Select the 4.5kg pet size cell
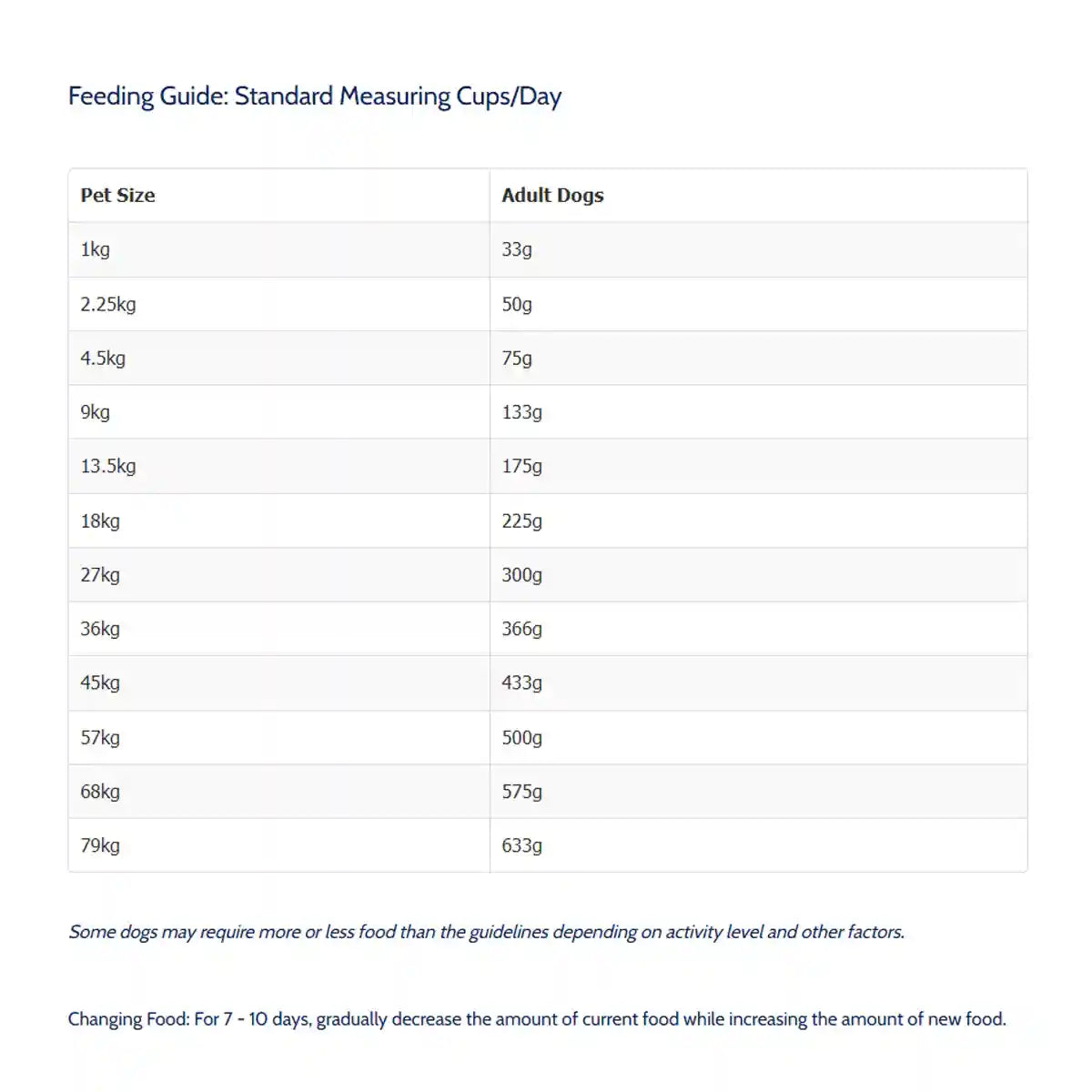 click(x=103, y=358)
